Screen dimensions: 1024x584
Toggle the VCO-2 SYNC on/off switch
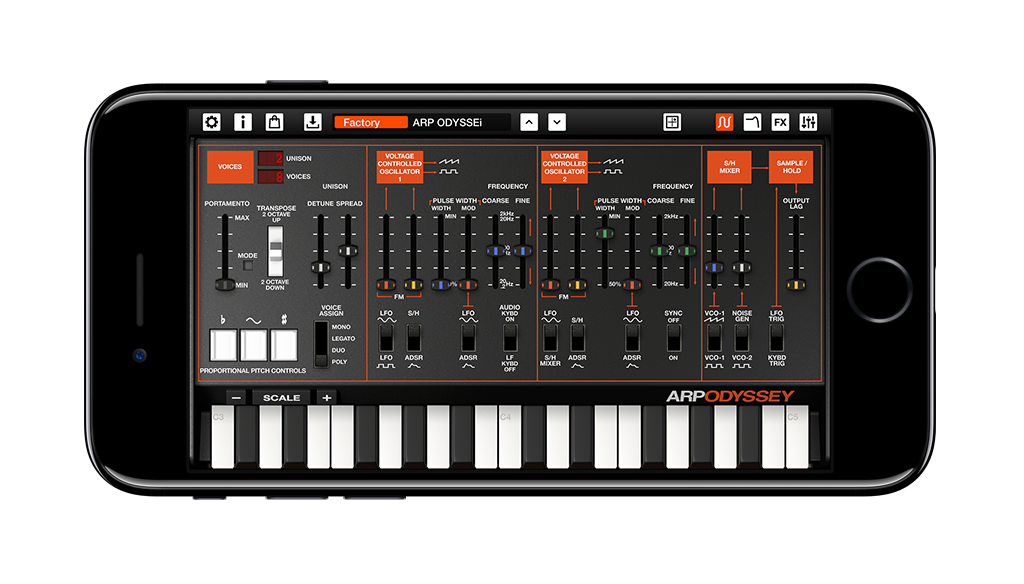pos(673,337)
